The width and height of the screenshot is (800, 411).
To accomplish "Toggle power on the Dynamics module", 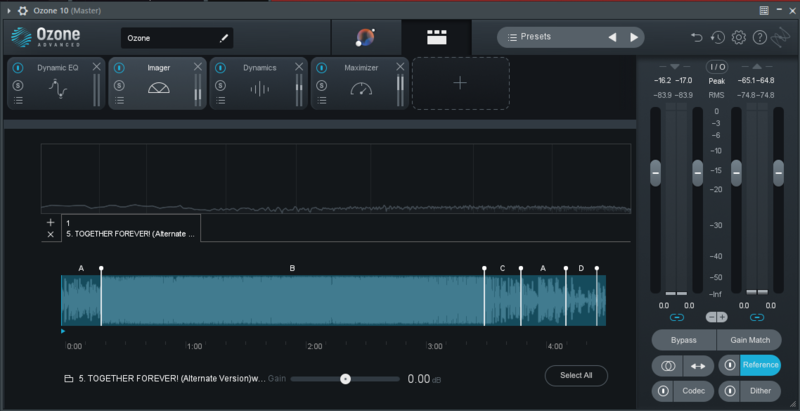I will click(221, 68).
